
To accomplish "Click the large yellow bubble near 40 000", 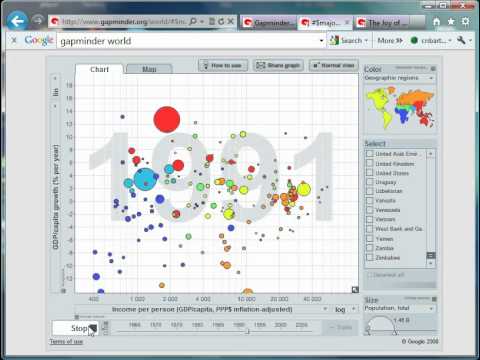I will [304, 189].
